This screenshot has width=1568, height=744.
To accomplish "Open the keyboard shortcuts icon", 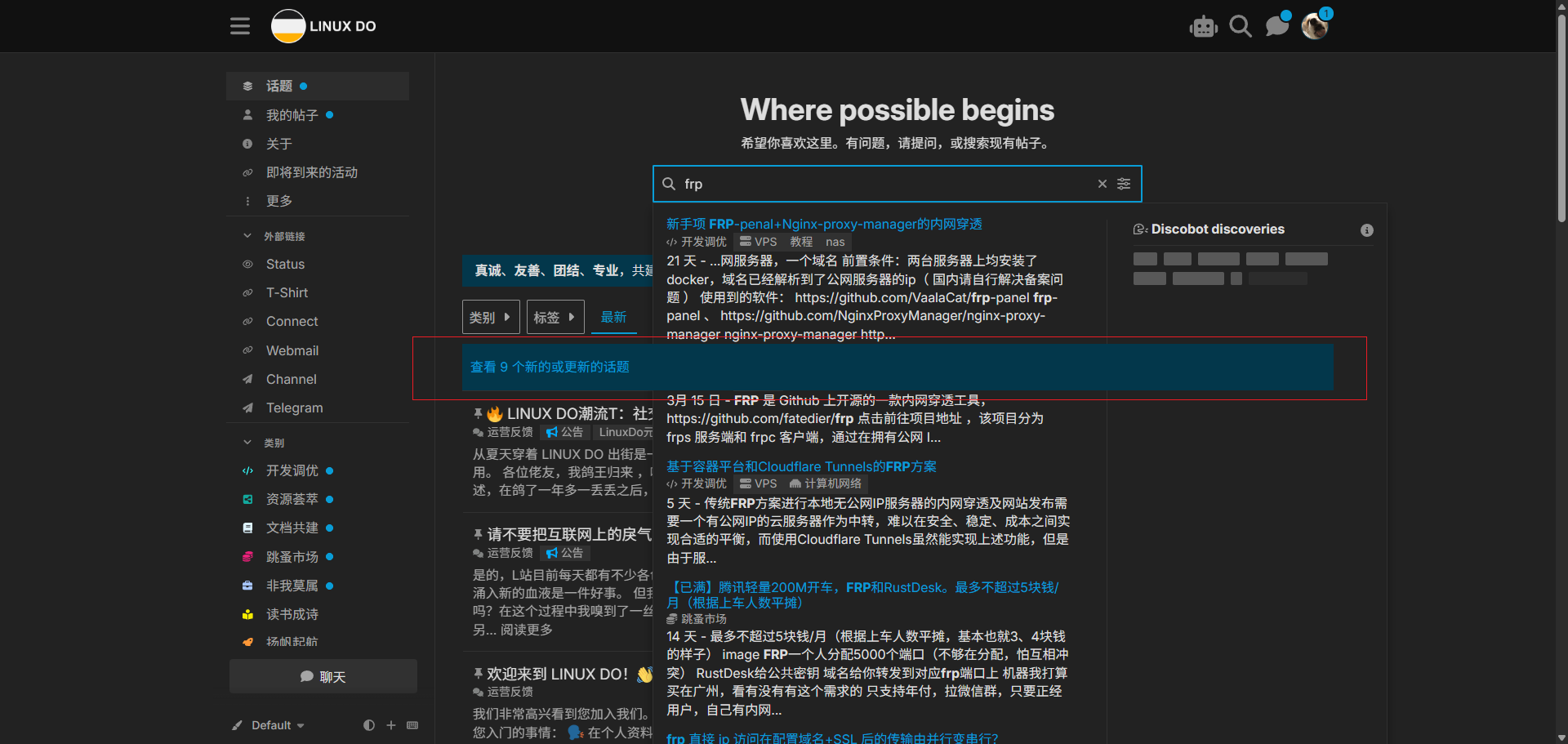I will pyautogui.click(x=412, y=725).
